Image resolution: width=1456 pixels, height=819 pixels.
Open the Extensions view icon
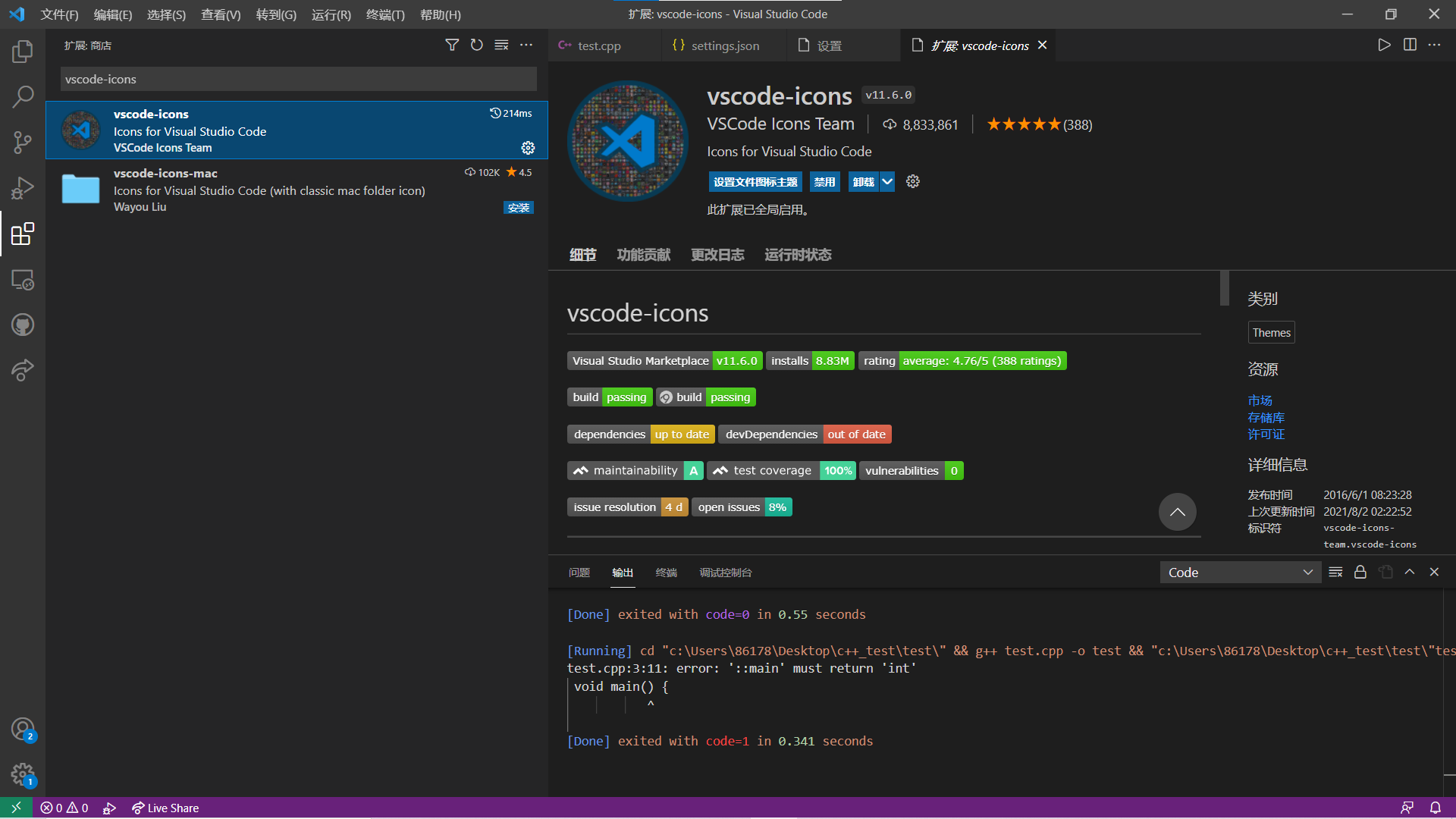(23, 234)
